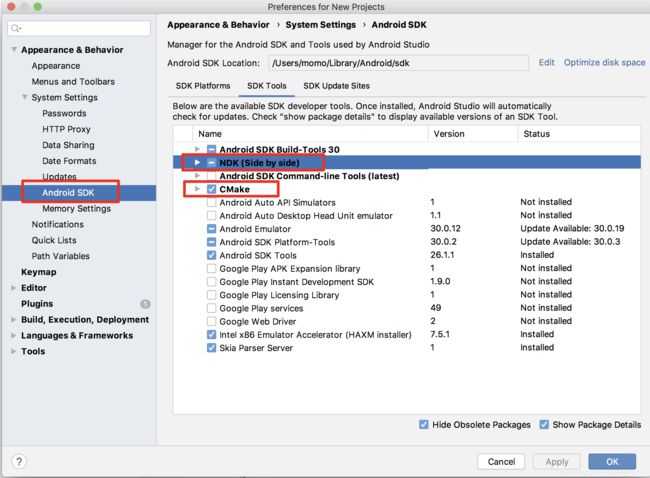The width and height of the screenshot is (650, 478).
Task: Switch to SDK Platforms tab
Action: pos(203,86)
